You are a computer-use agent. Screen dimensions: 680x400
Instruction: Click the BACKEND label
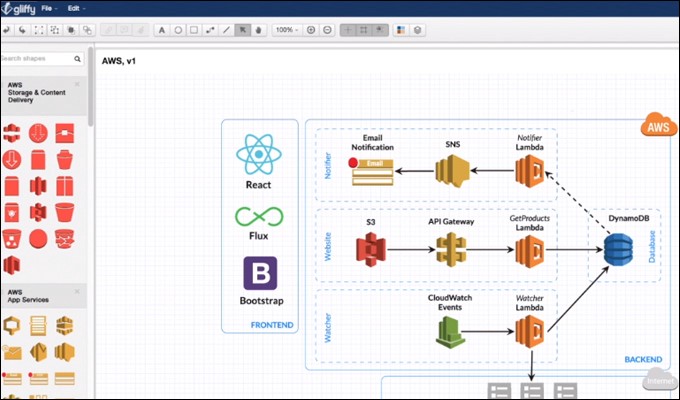643,359
